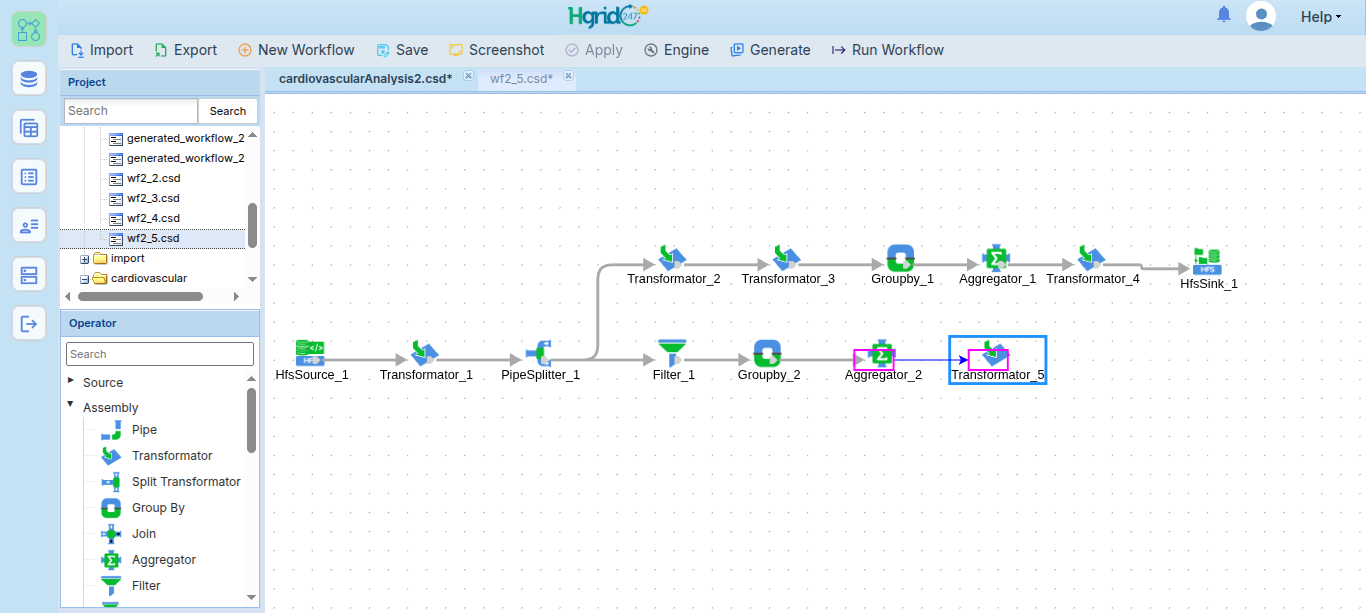Click the logout sidebar icon
The width and height of the screenshot is (1366, 613).
(29, 323)
